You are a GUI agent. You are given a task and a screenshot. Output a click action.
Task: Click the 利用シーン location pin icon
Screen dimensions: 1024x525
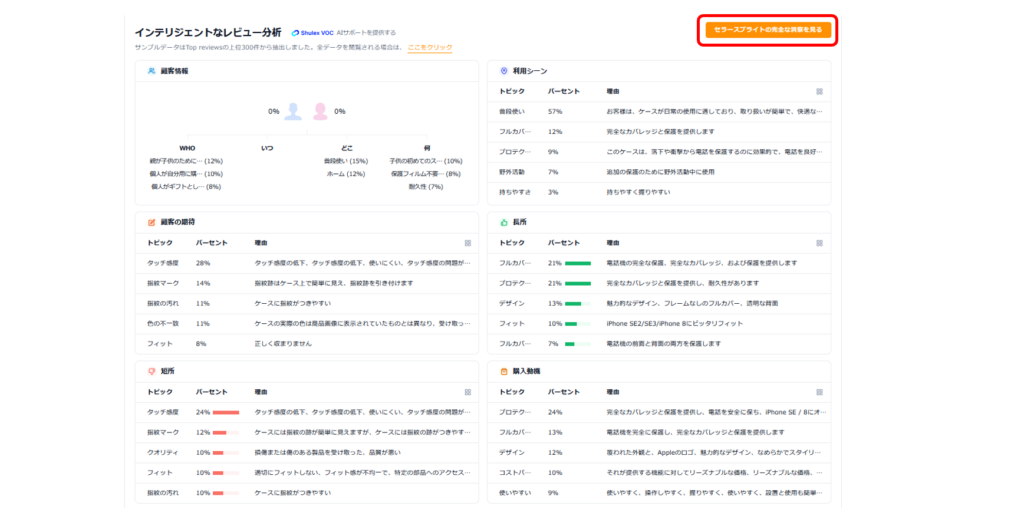pos(504,71)
